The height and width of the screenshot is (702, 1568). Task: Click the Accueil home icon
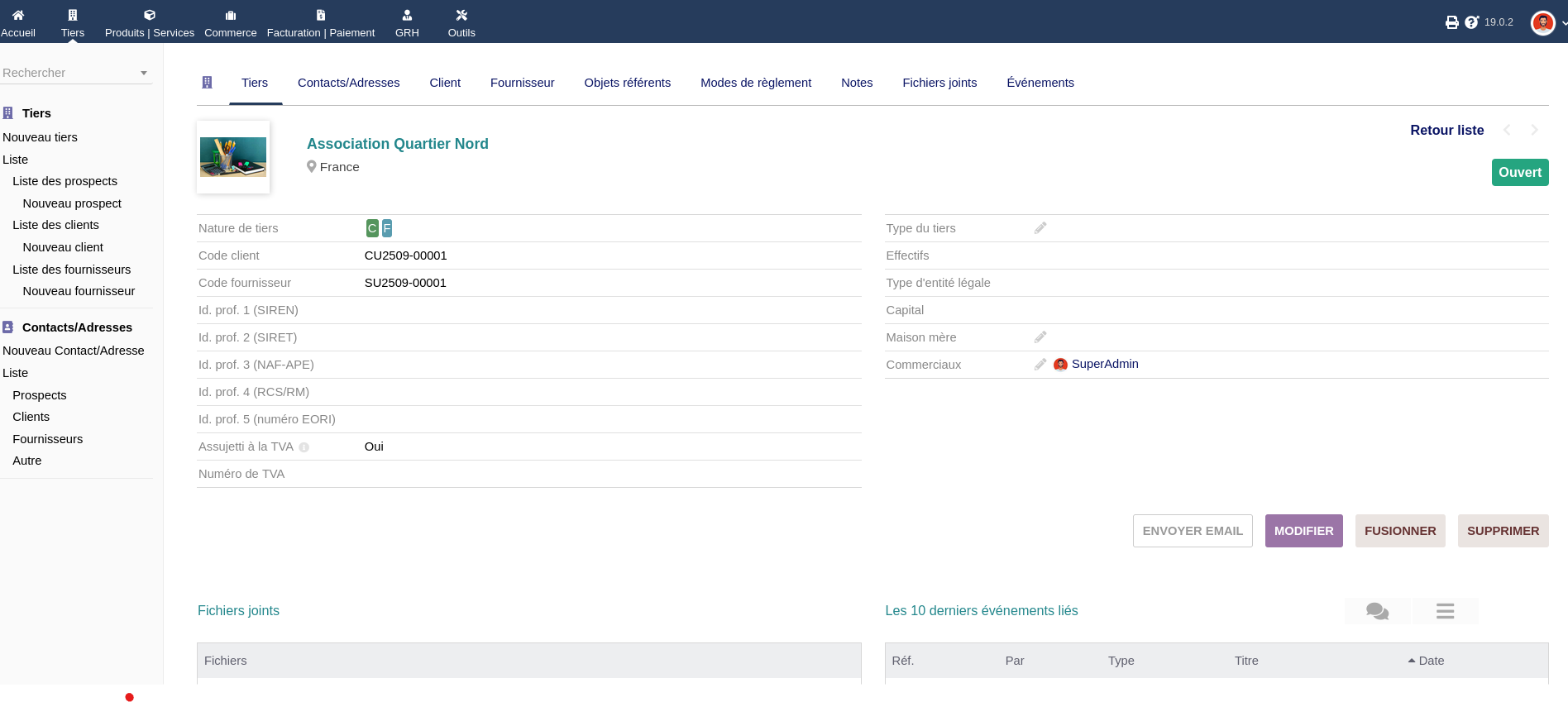pos(18,15)
